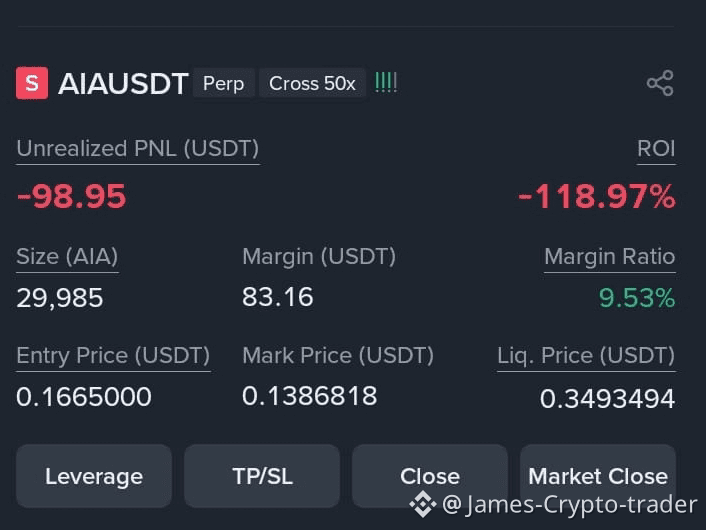This screenshot has width=706, height=530.
Task: Click the red S short-side badge
Action: pos(32,83)
